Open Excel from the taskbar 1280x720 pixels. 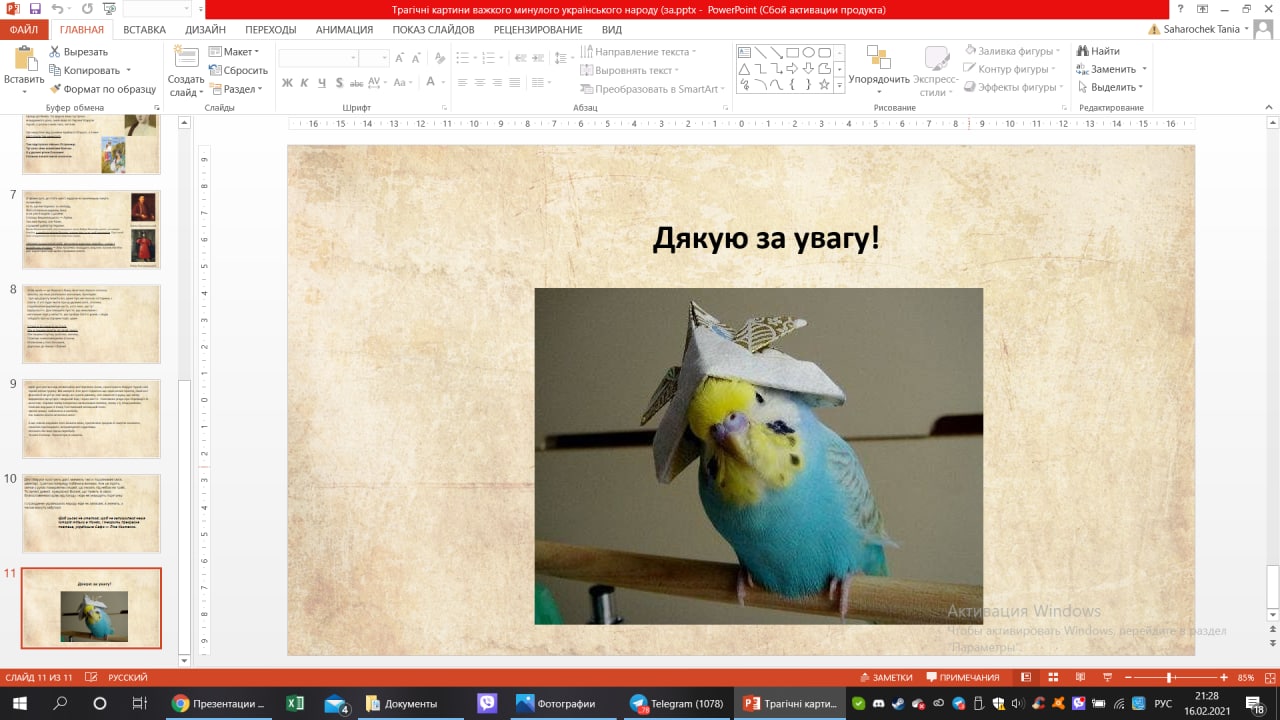295,703
